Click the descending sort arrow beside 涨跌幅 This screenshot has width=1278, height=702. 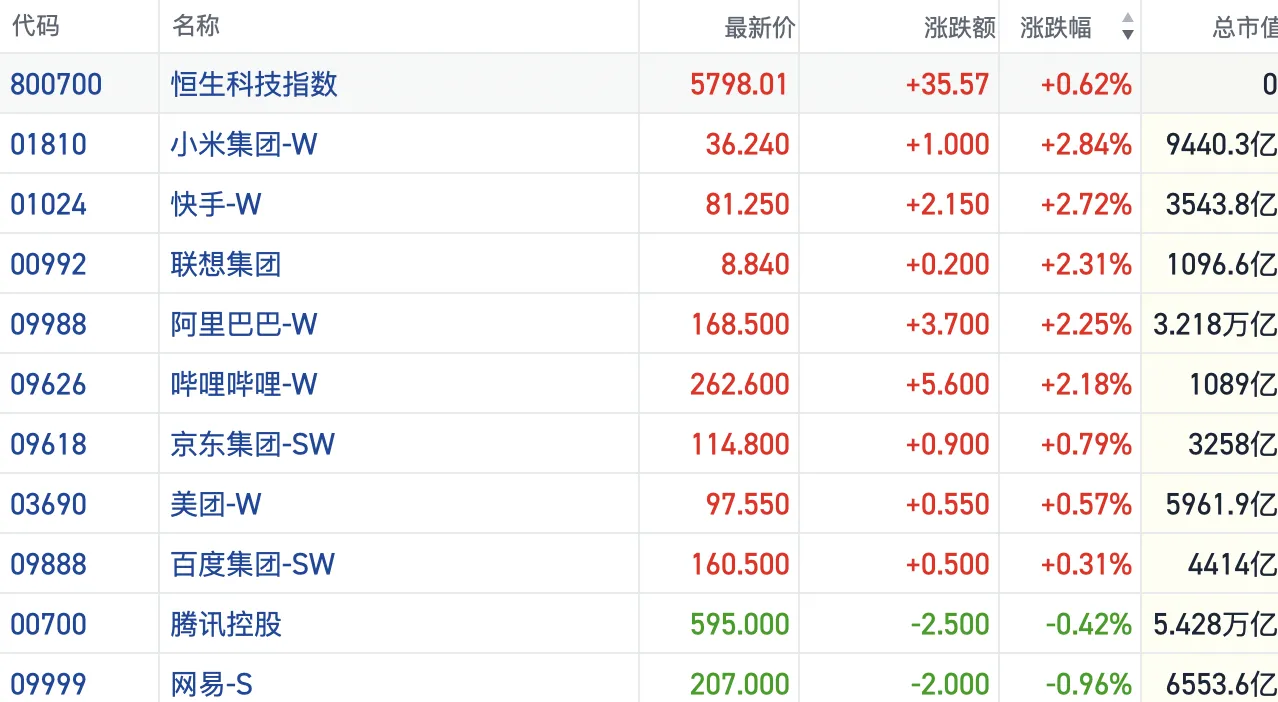click(1128, 35)
